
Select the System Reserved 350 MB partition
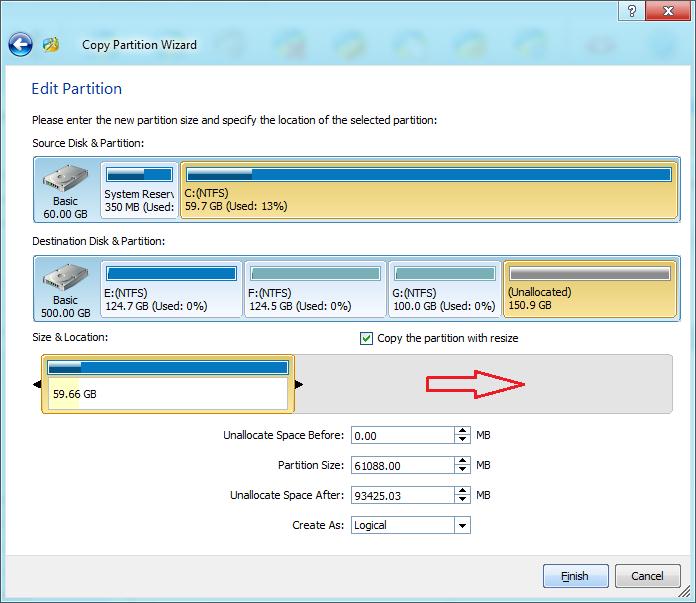point(139,190)
